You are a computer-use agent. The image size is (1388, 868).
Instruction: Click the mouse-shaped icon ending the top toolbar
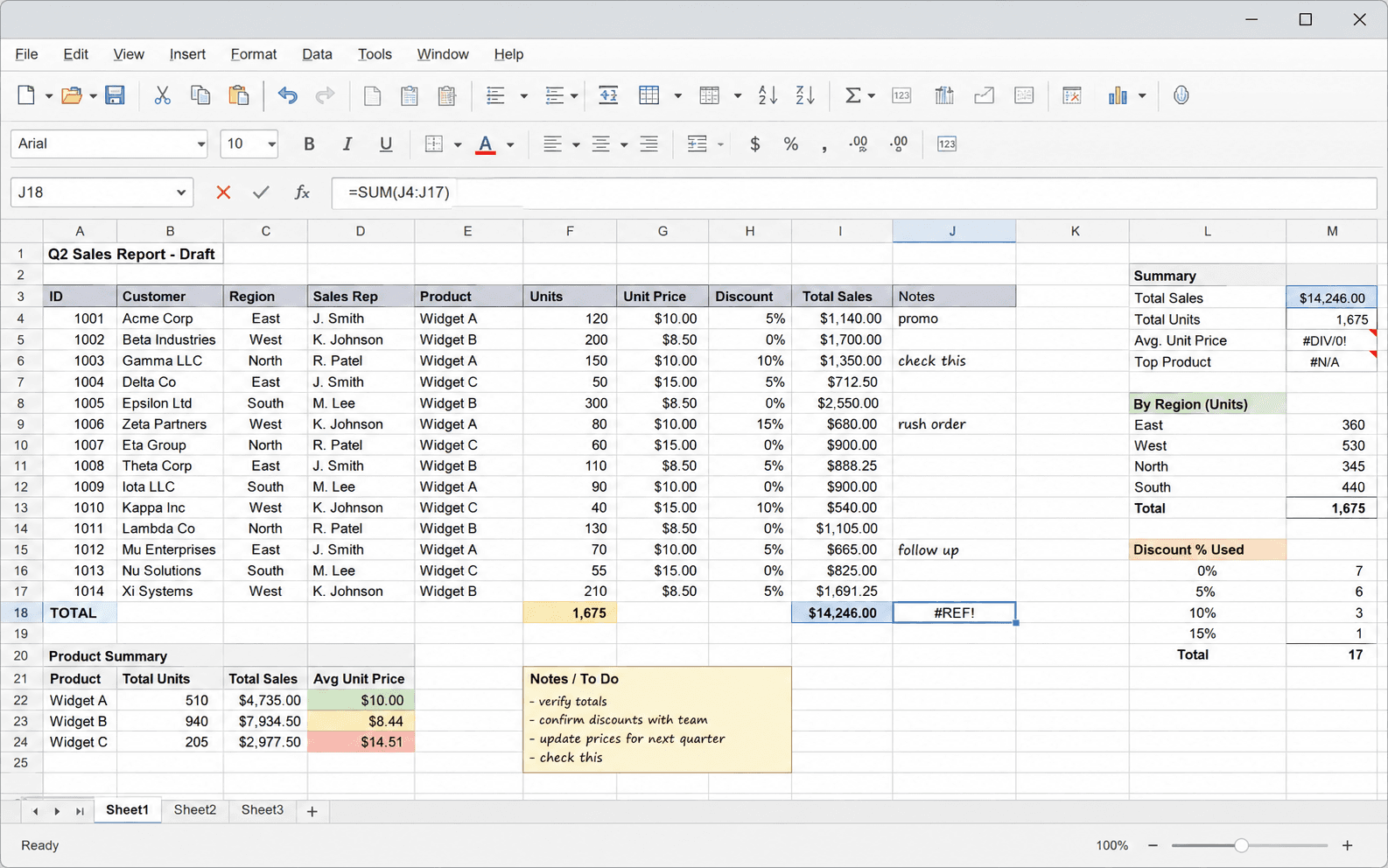point(1181,95)
